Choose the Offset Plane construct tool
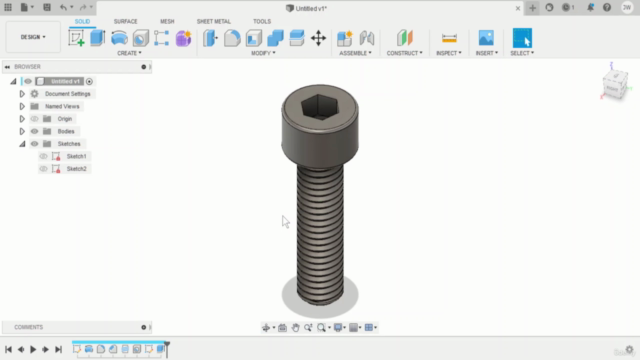640x360 pixels. [404, 38]
